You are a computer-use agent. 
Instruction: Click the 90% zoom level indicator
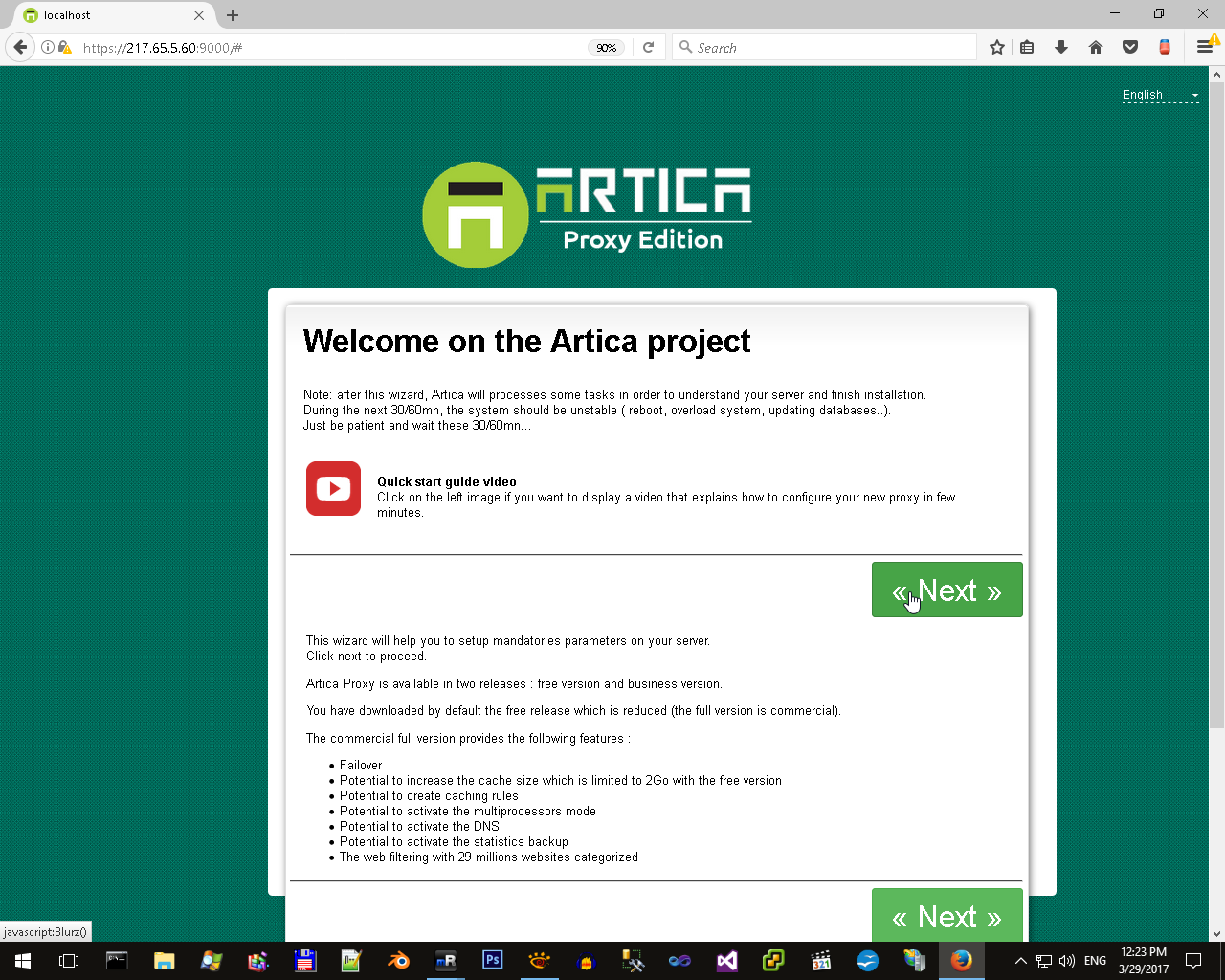pos(607,48)
